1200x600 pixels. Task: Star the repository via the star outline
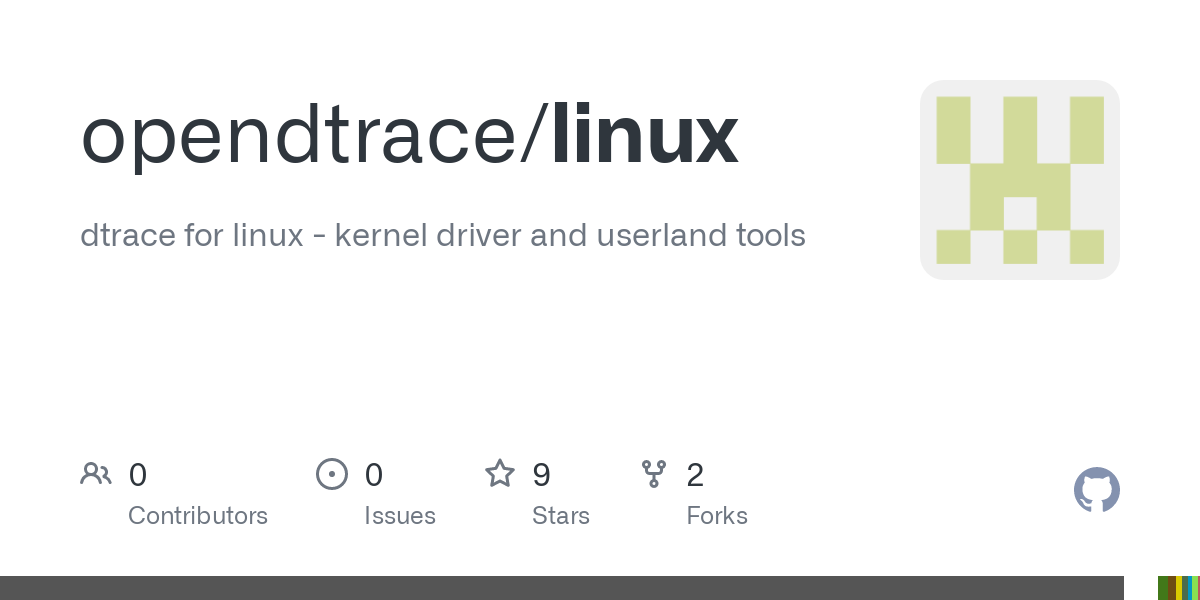(x=500, y=474)
